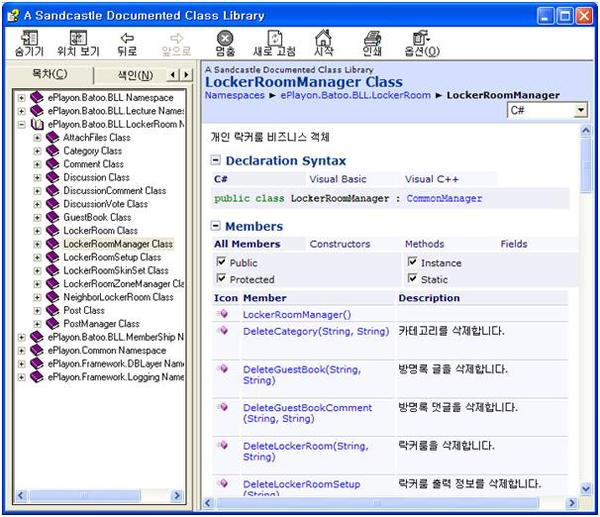Select NeighborLockerRoom Class in tree
Screen dimensions: 600x517
click(x=118, y=297)
